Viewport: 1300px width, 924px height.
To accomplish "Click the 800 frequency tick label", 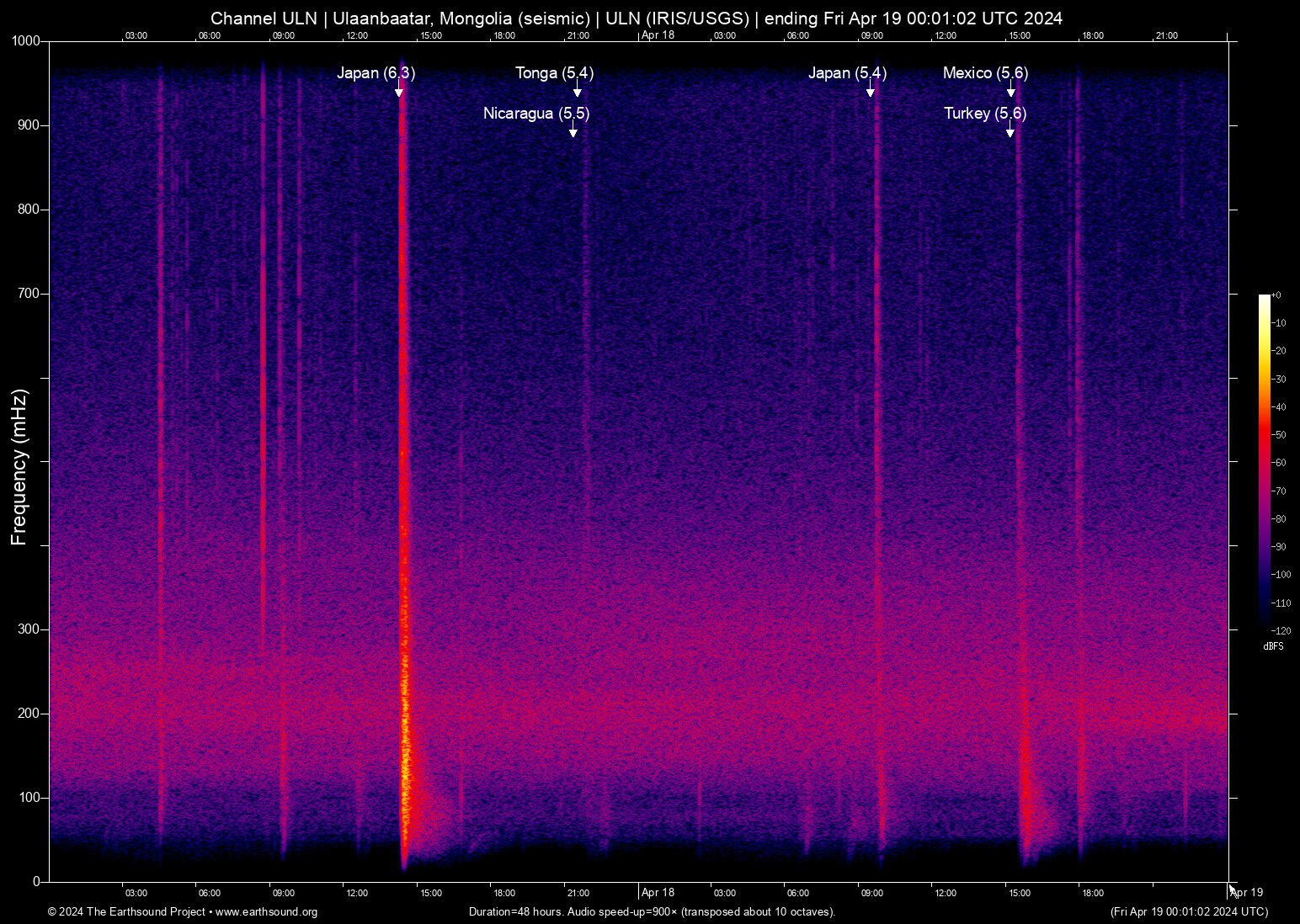I will (29, 210).
